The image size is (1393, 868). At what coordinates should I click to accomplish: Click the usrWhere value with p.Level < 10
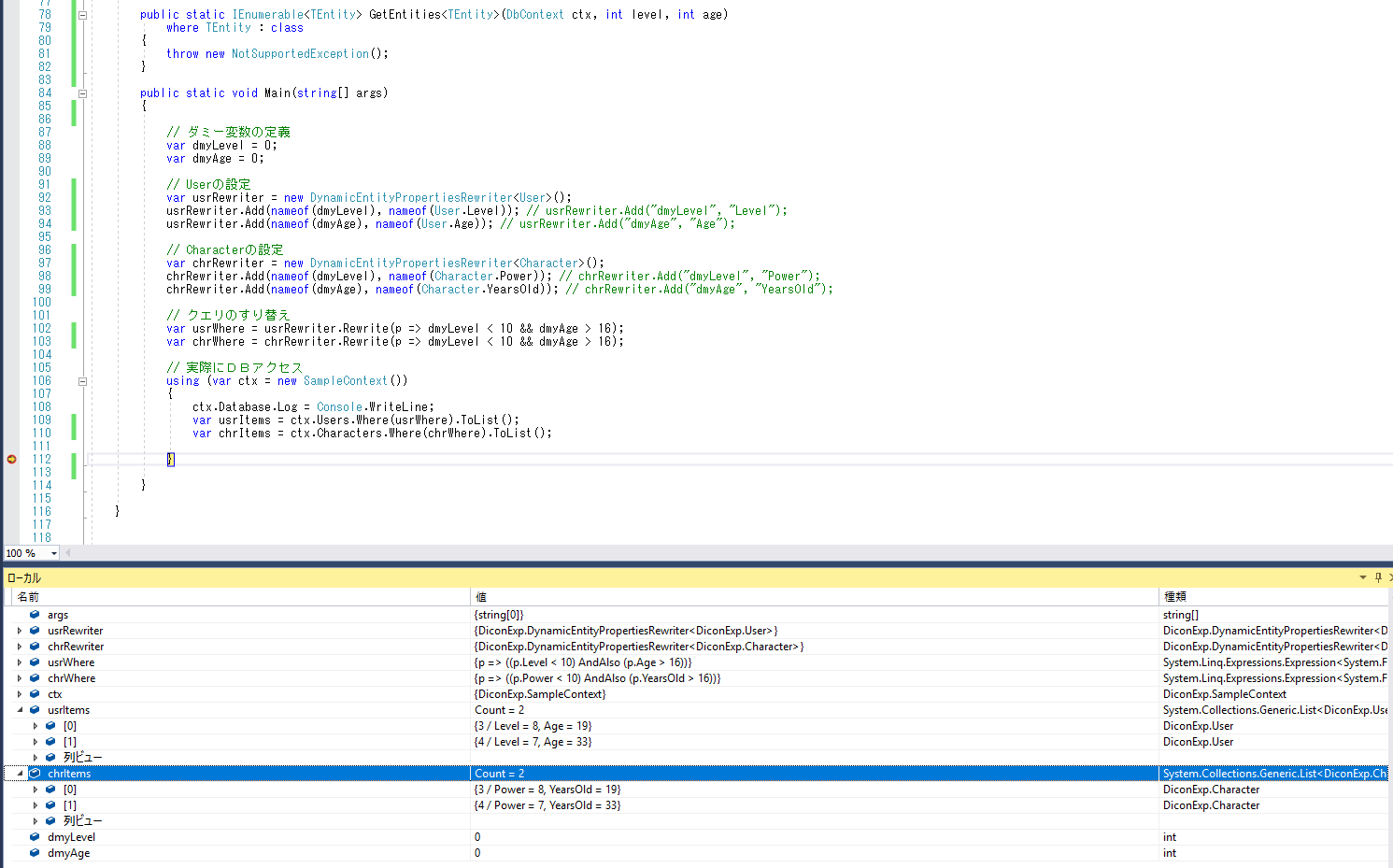tap(583, 662)
